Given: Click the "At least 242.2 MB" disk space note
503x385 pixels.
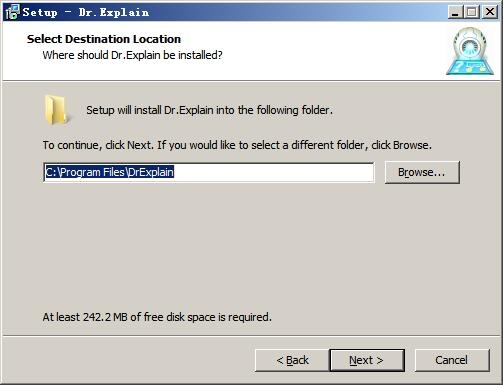Looking at the screenshot, I should click(157, 317).
